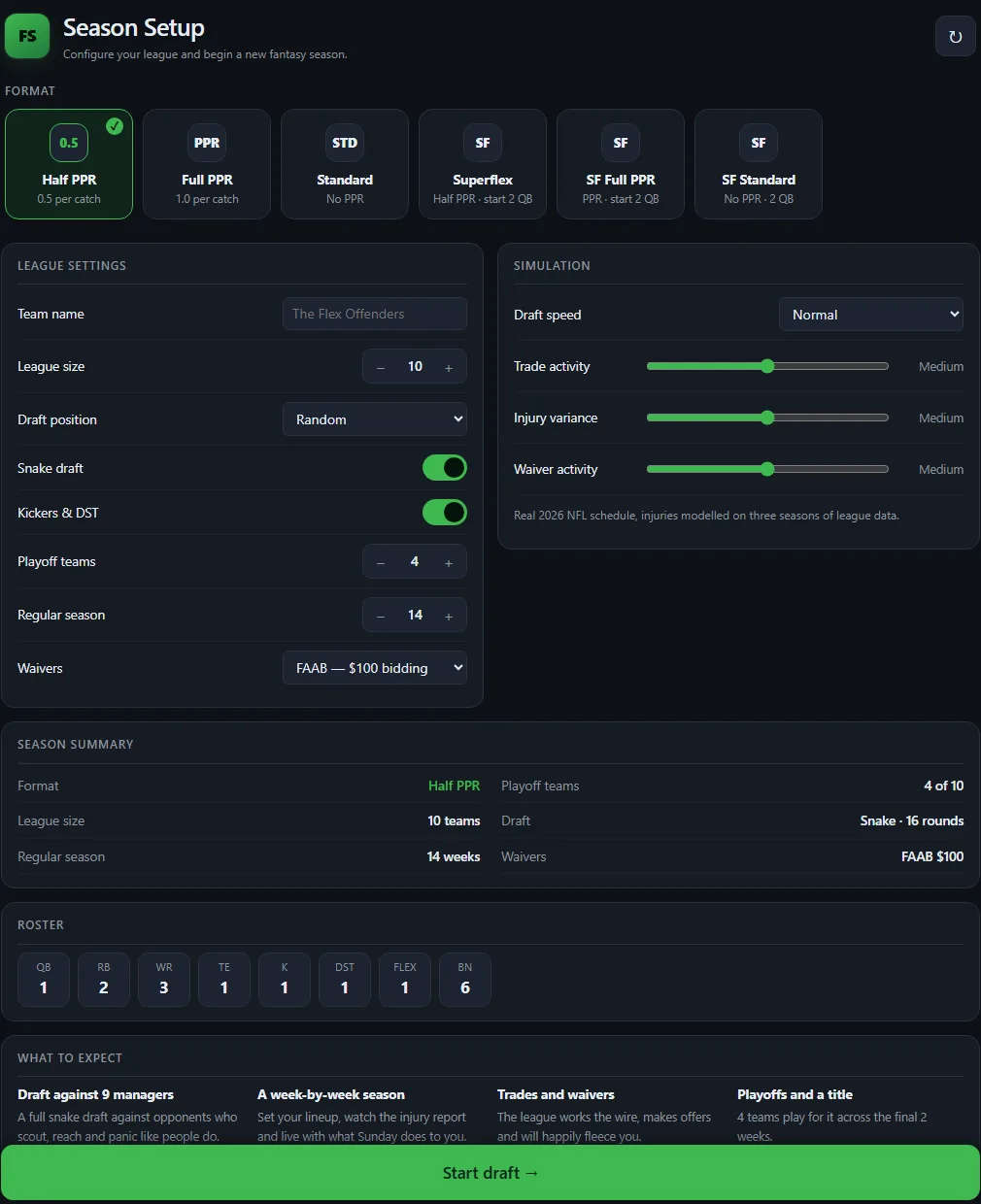Click the Trade activity 'Medium' label

coord(941,366)
